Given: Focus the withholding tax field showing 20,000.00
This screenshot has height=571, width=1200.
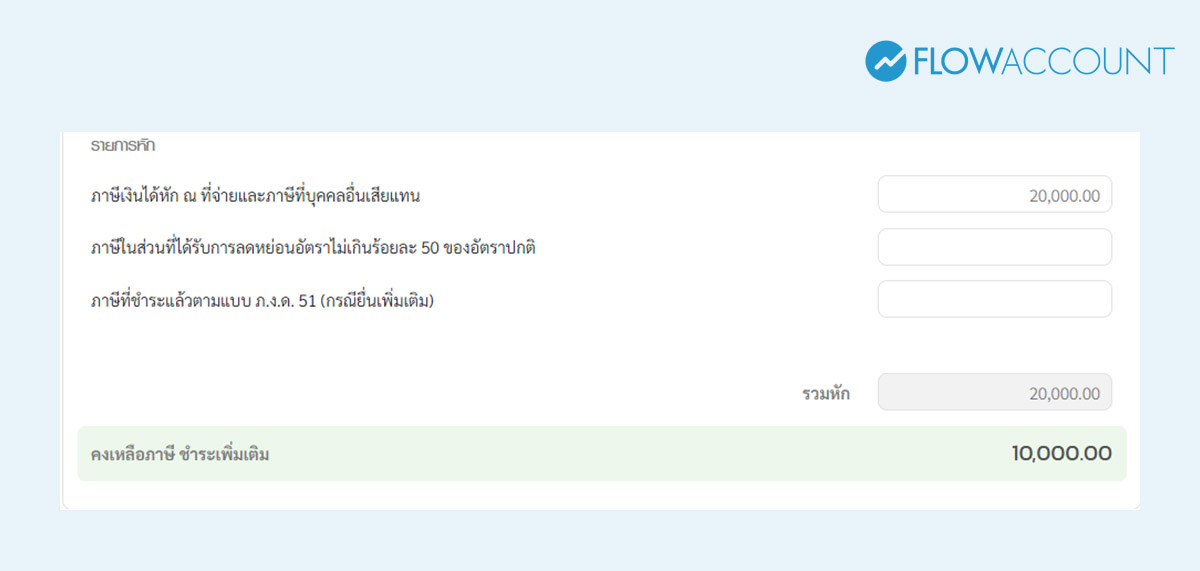Looking at the screenshot, I should click(994, 195).
